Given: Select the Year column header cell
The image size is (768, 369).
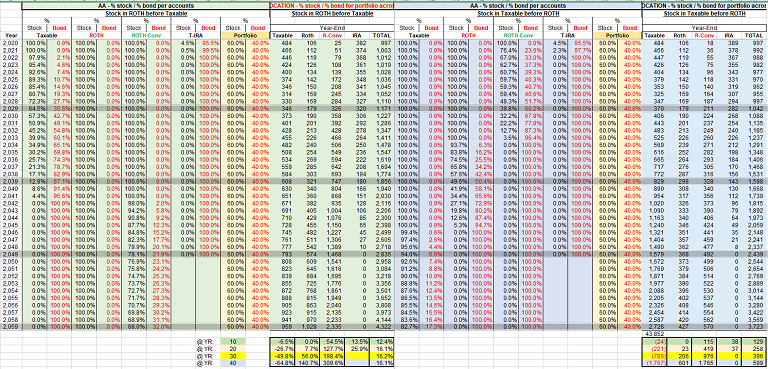Looking at the screenshot, I should (11, 36).
